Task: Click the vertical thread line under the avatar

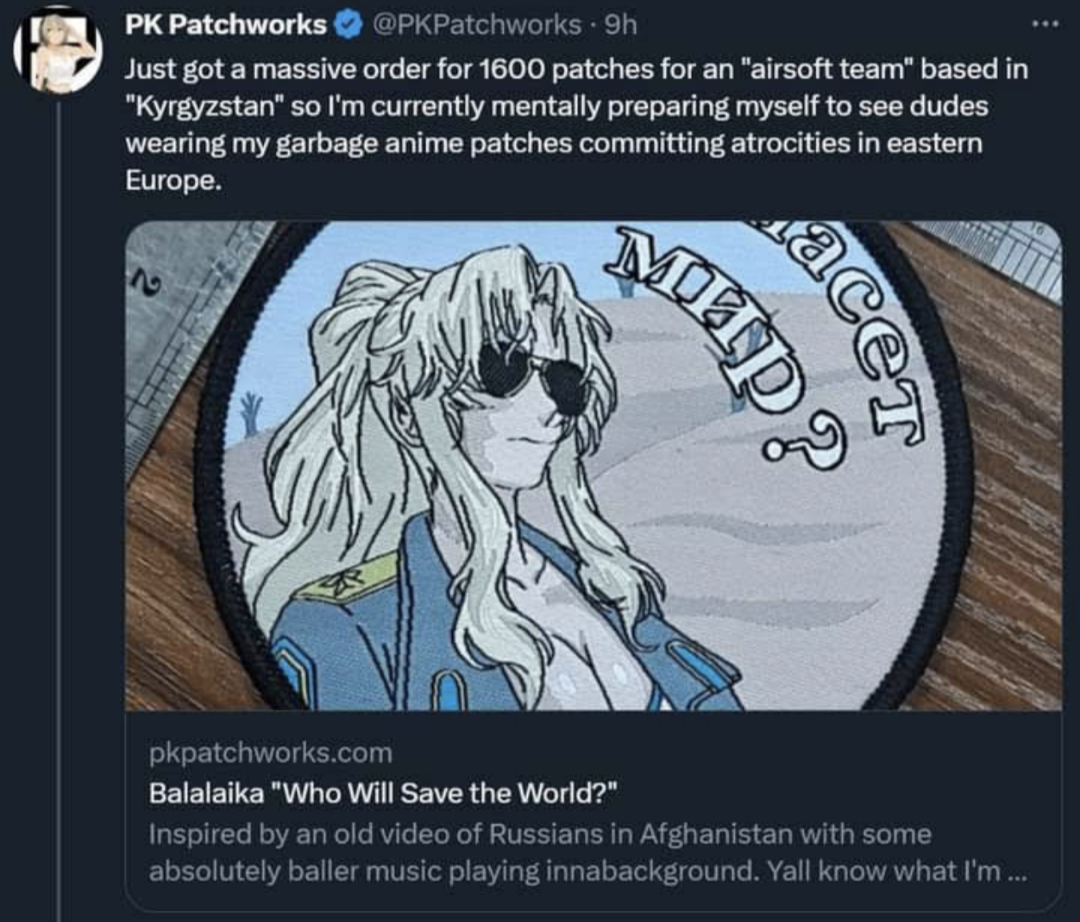Action: tap(59, 511)
